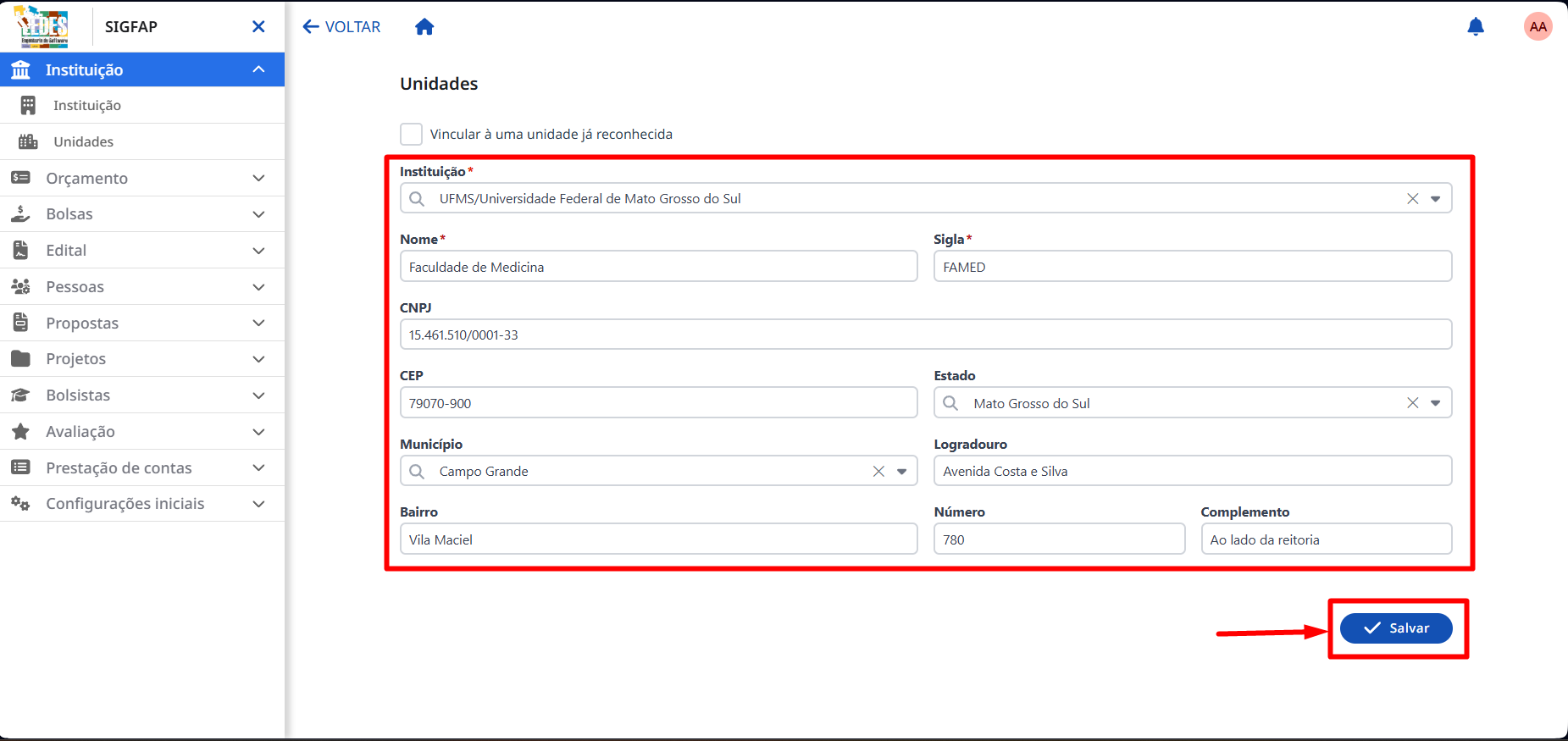Click the CNPJ input field

click(926, 335)
